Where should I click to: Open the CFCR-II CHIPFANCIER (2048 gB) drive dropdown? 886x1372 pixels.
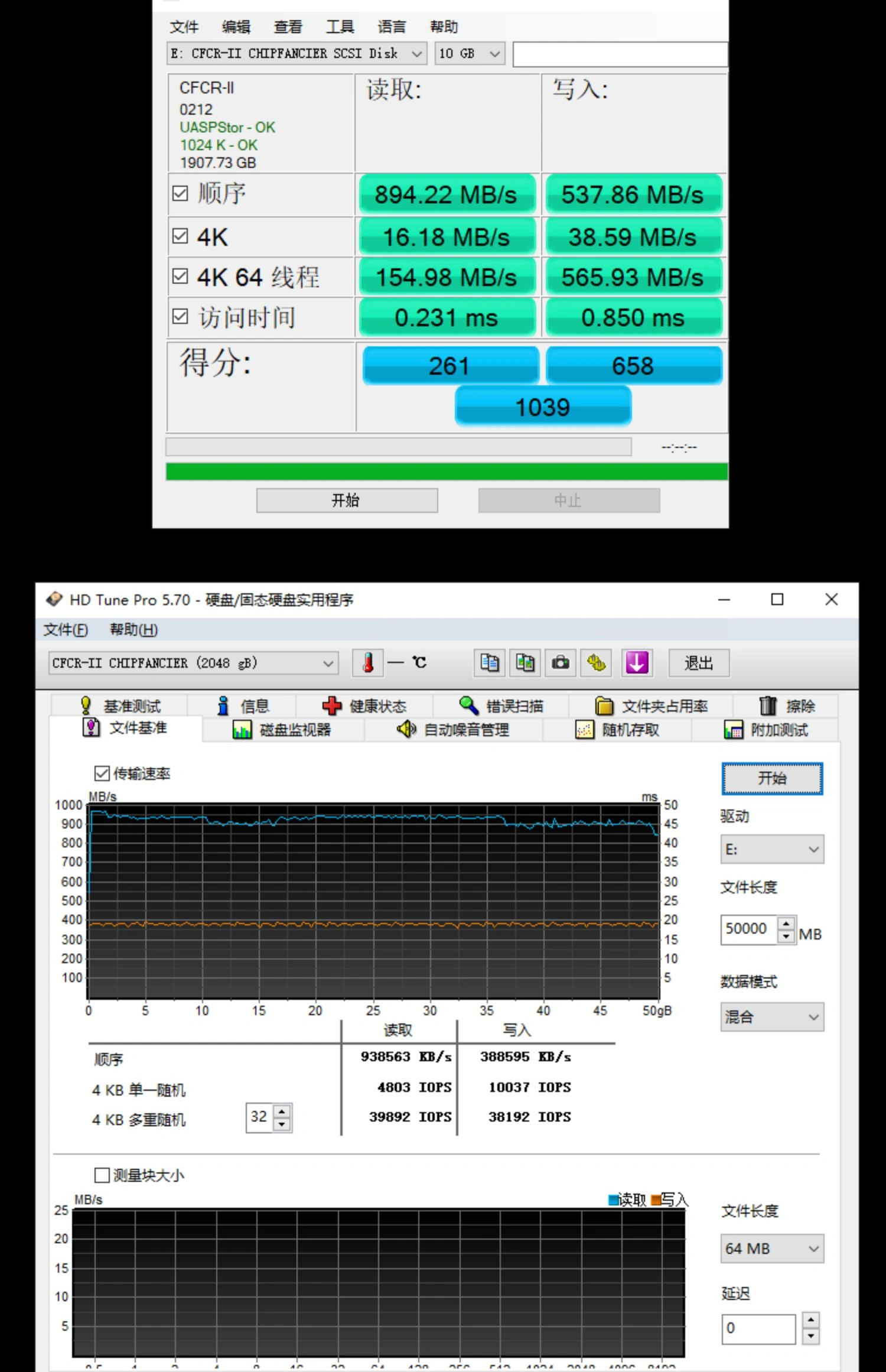pos(194,663)
